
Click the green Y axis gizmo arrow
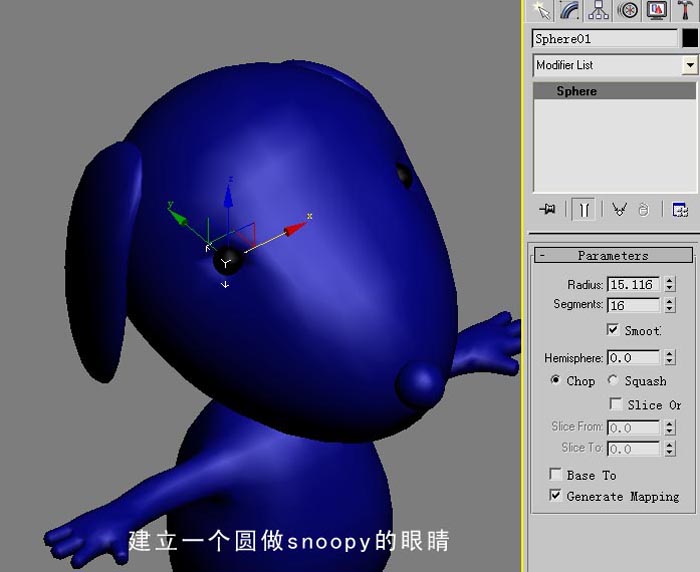[178, 217]
